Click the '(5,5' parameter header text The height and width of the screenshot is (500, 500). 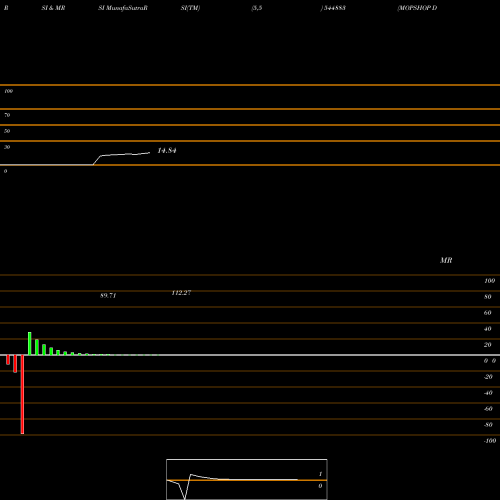pos(257,8)
